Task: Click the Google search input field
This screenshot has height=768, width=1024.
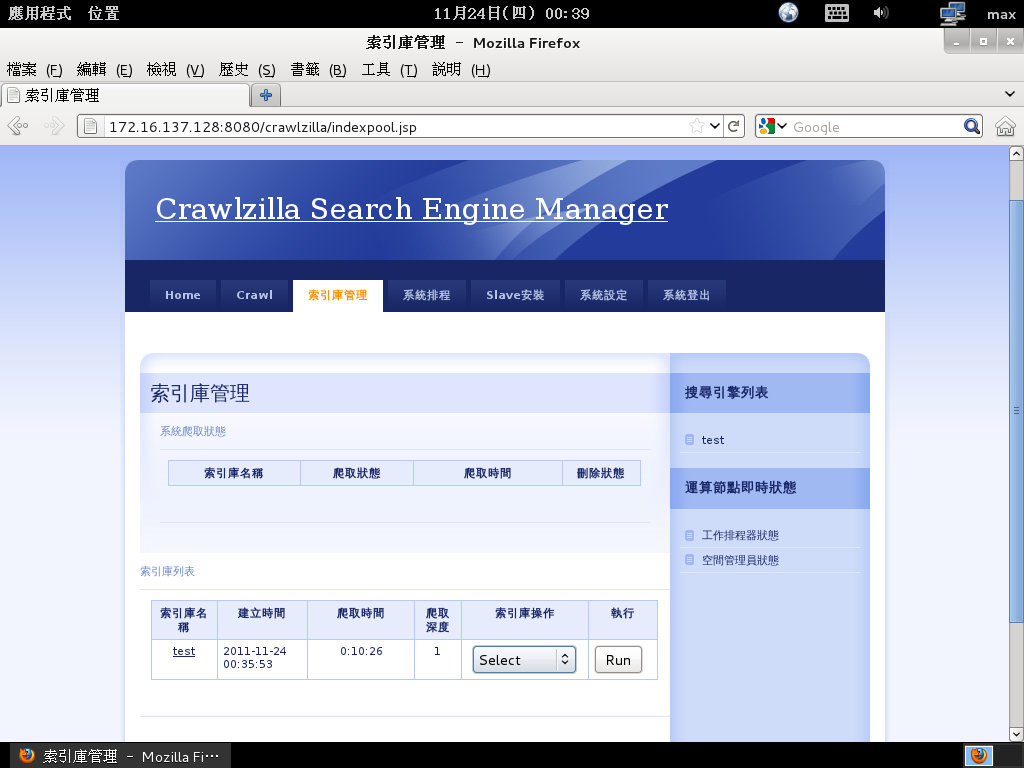Action: (876, 127)
